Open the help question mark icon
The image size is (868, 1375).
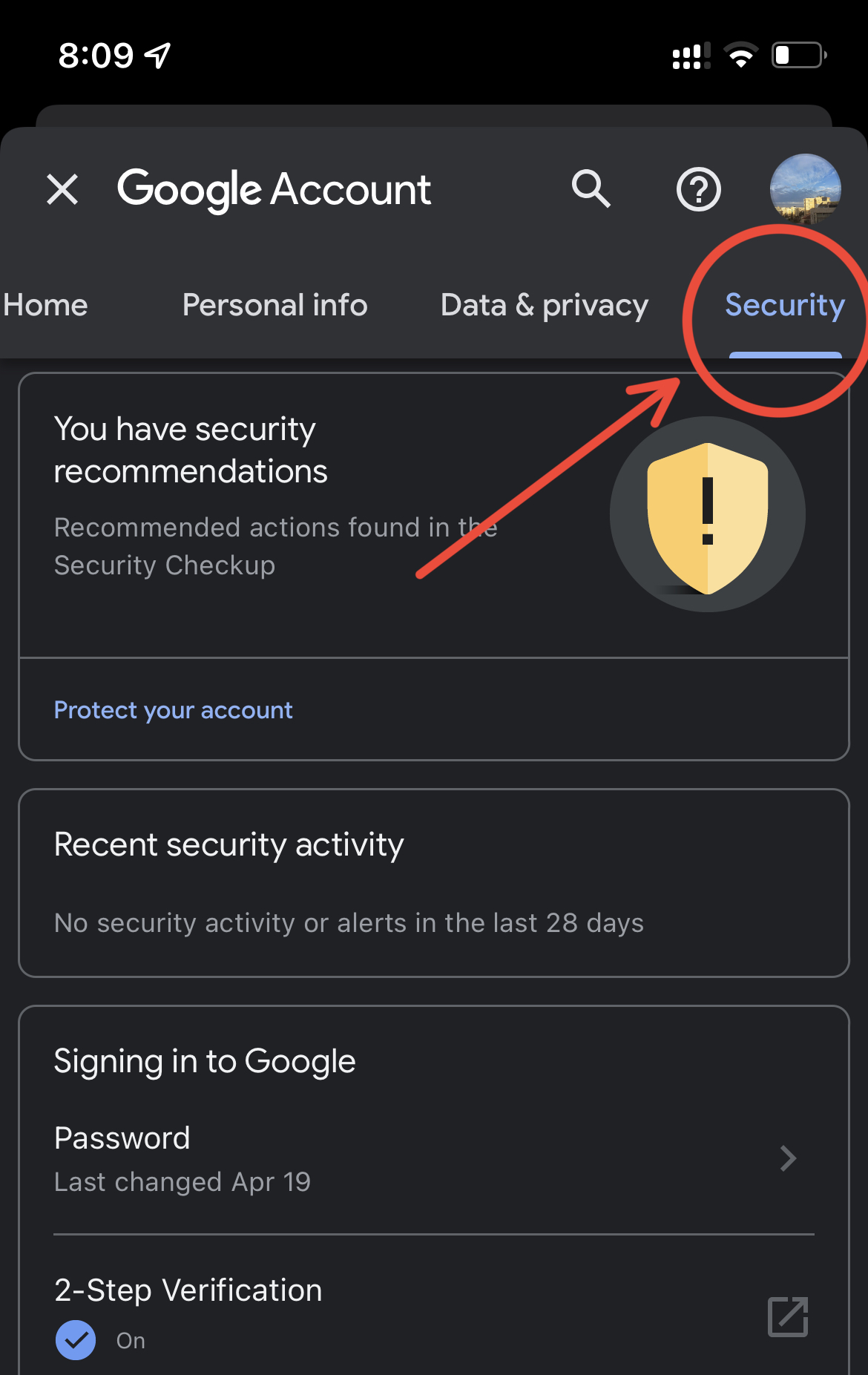pyautogui.click(x=699, y=189)
